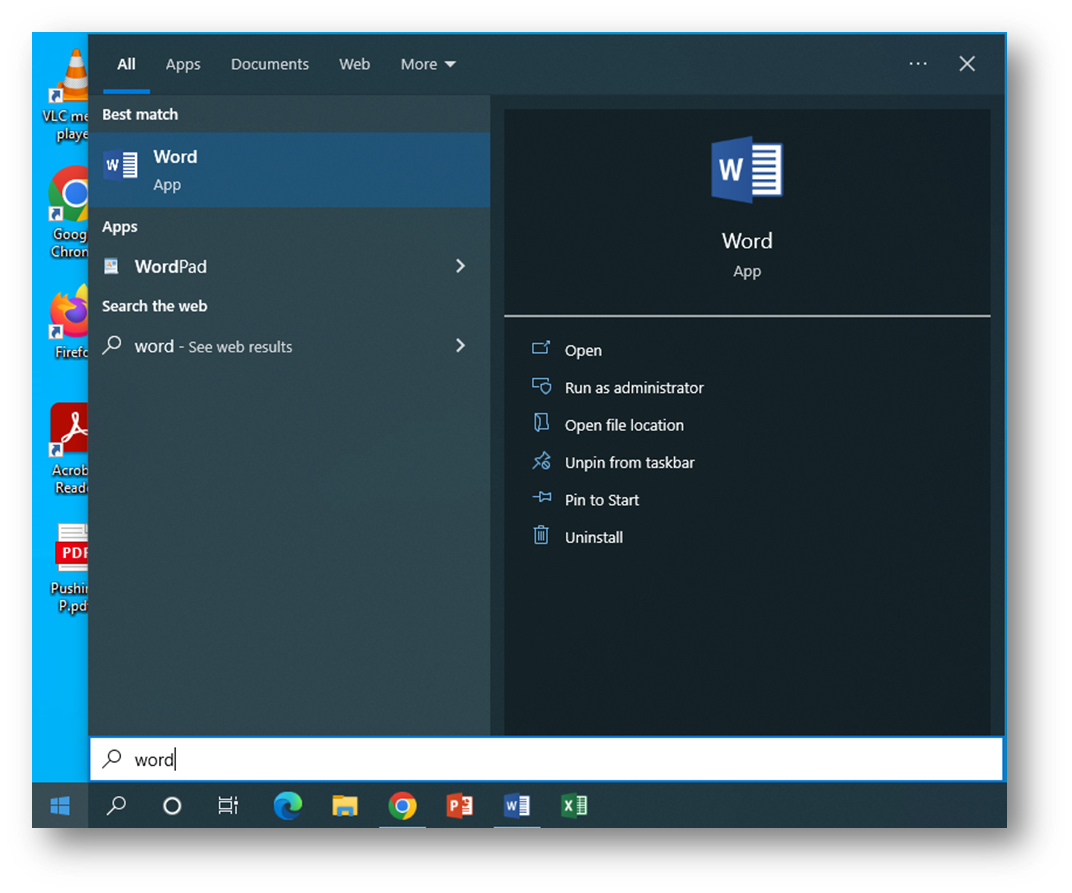Click the Cortana circle icon
The image size is (1072, 893).
pyautogui.click(x=172, y=805)
